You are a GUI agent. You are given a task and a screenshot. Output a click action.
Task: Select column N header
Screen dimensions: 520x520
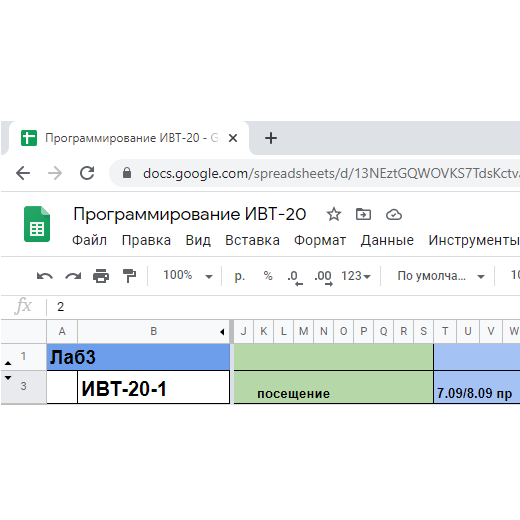(324, 331)
